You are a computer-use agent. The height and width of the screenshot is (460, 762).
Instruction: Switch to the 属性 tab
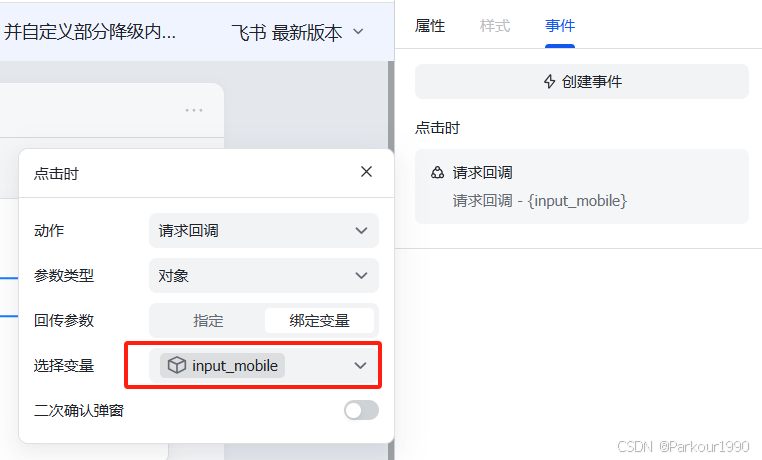coord(430,26)
